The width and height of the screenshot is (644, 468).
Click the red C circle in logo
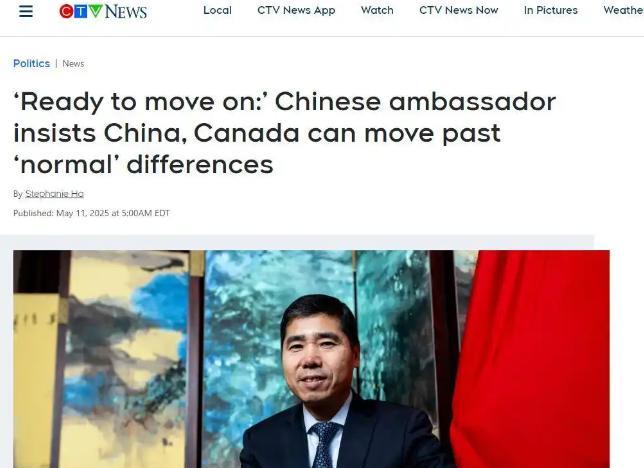click(x=66, y=12)
